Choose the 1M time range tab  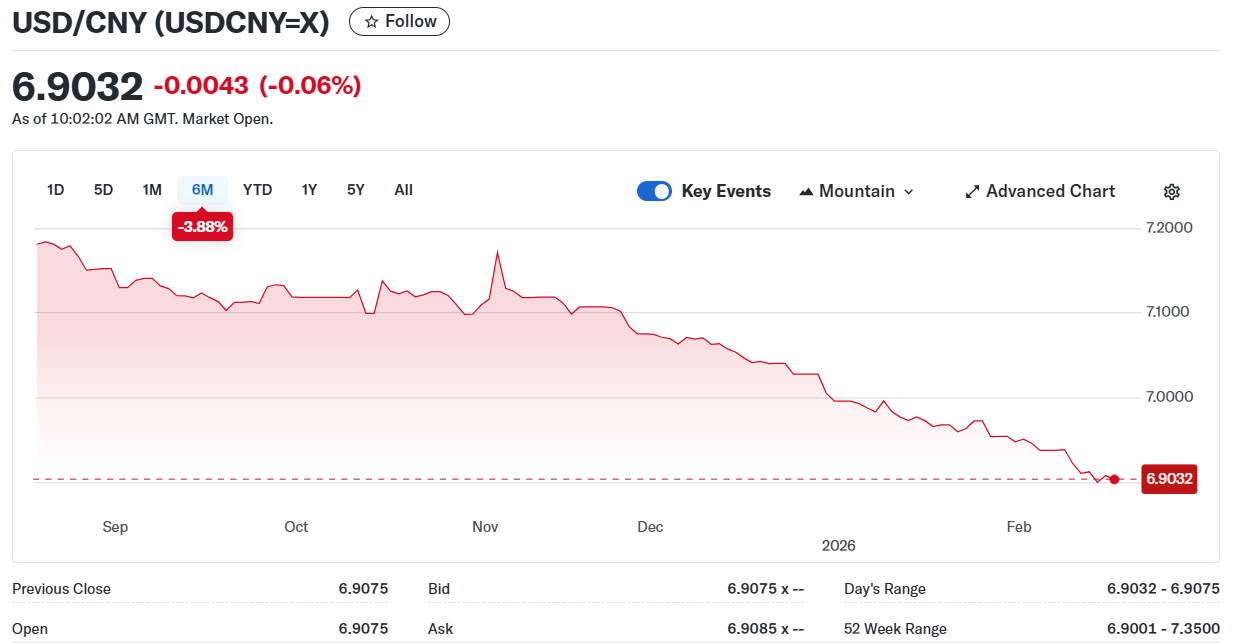tap(152, 190)
